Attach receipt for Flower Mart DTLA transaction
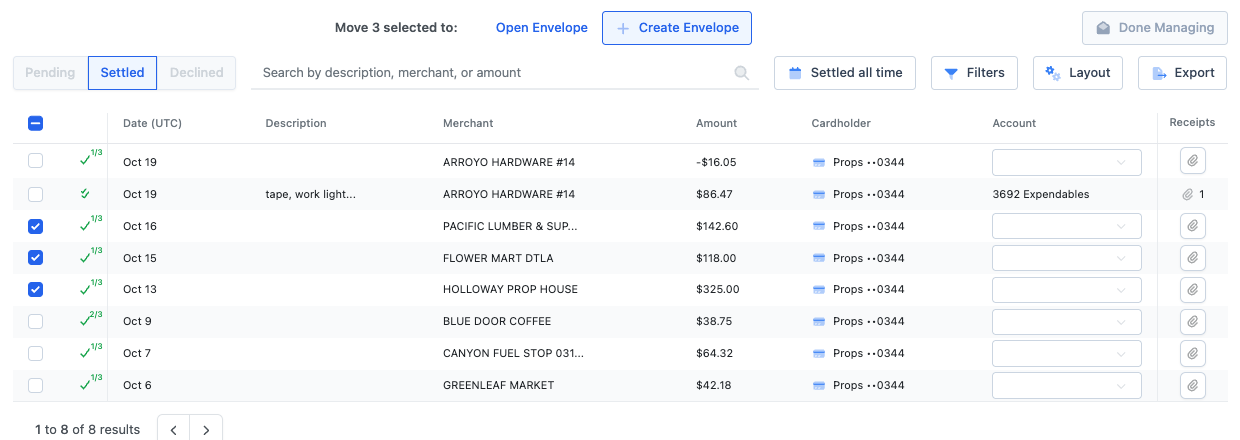This screenshot has height=440, width=1240. tap(1192, 258)
